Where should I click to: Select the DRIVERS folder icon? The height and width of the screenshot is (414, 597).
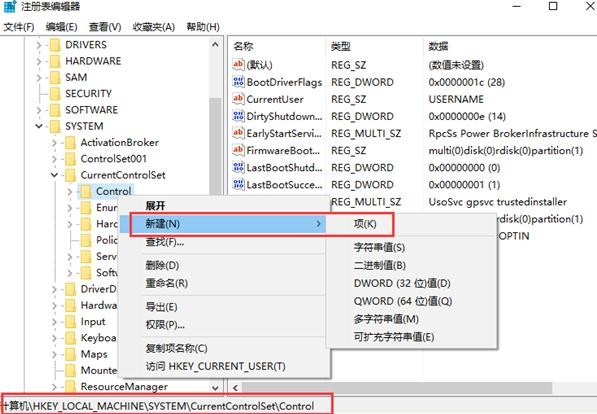tap(55, 45)
